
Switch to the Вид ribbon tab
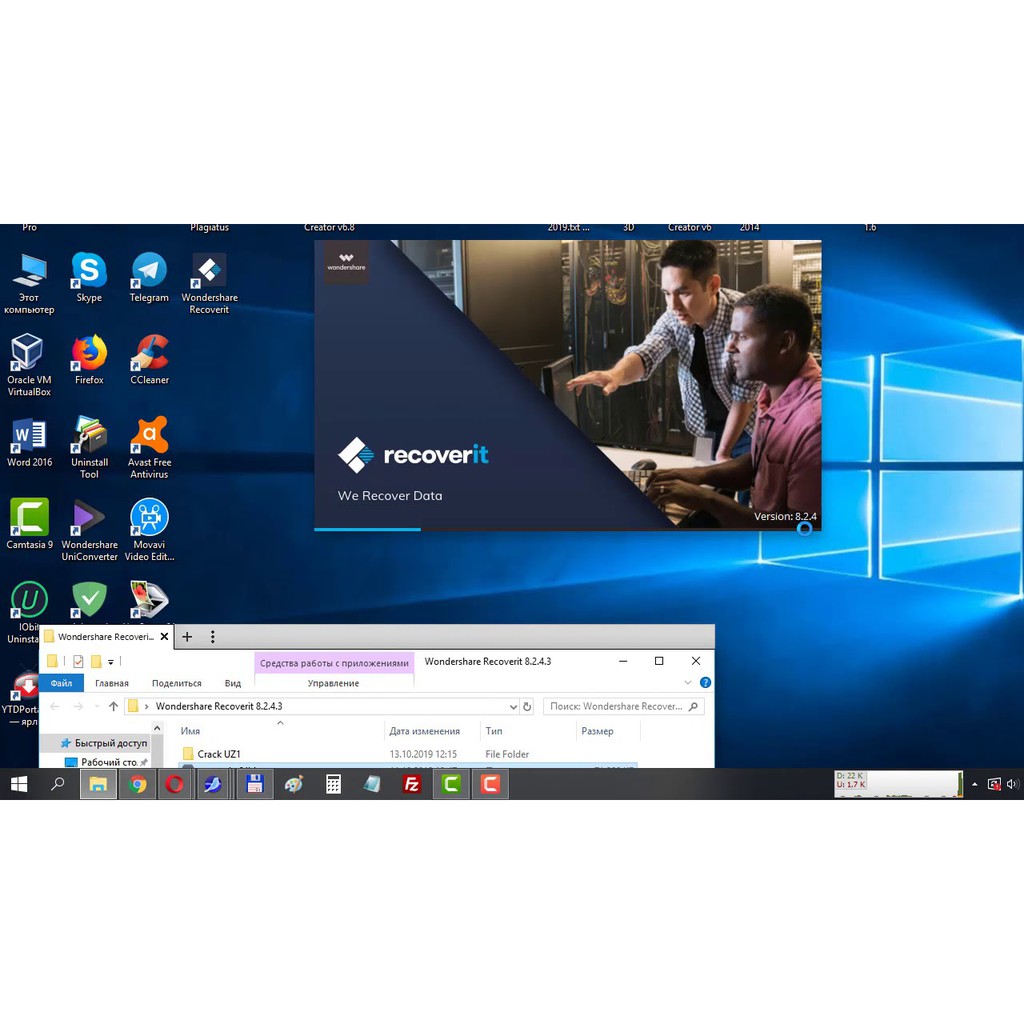coord(232,683)
